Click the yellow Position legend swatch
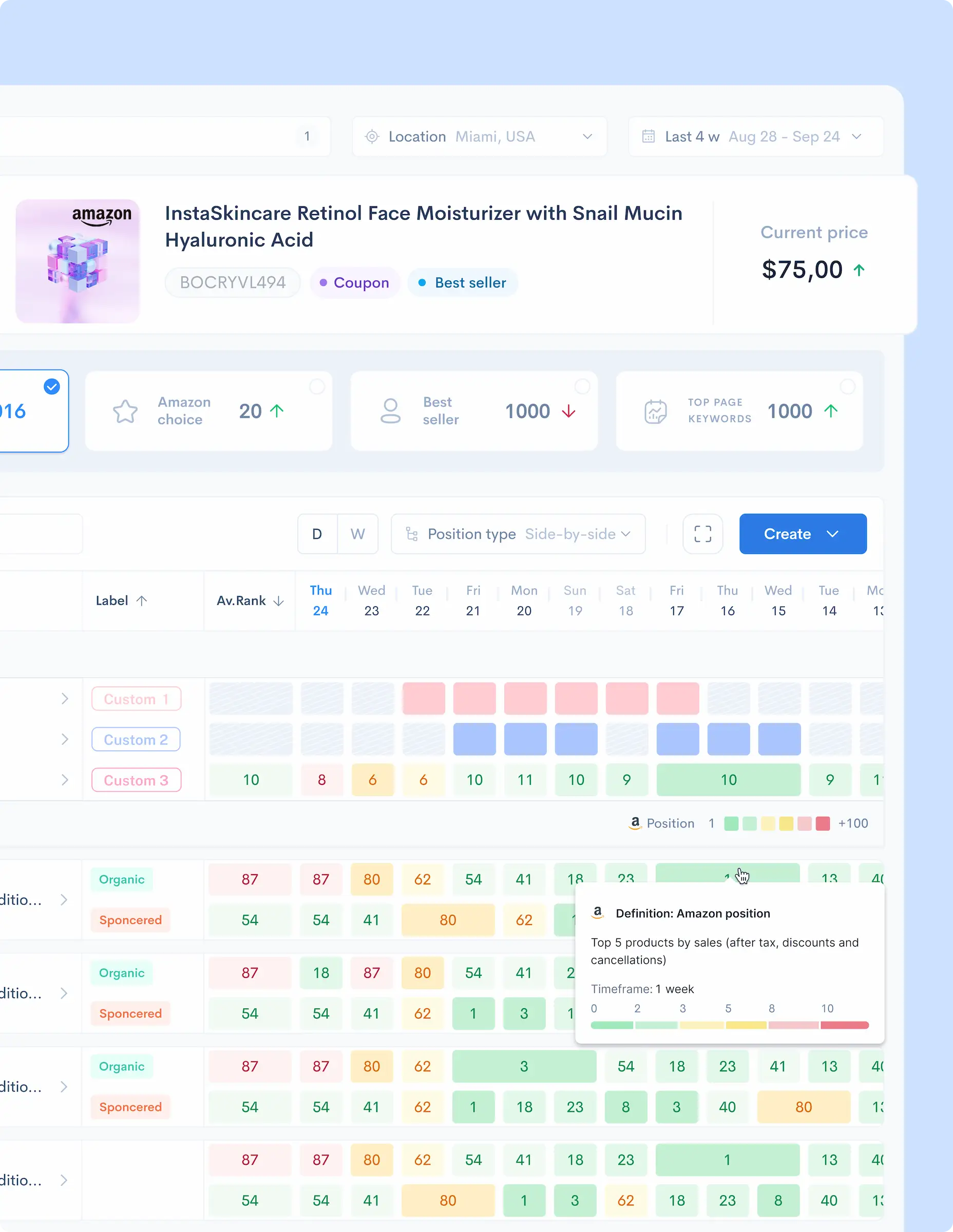Image resolution: width=953 pixels, height=1232 pixels. 786,823
